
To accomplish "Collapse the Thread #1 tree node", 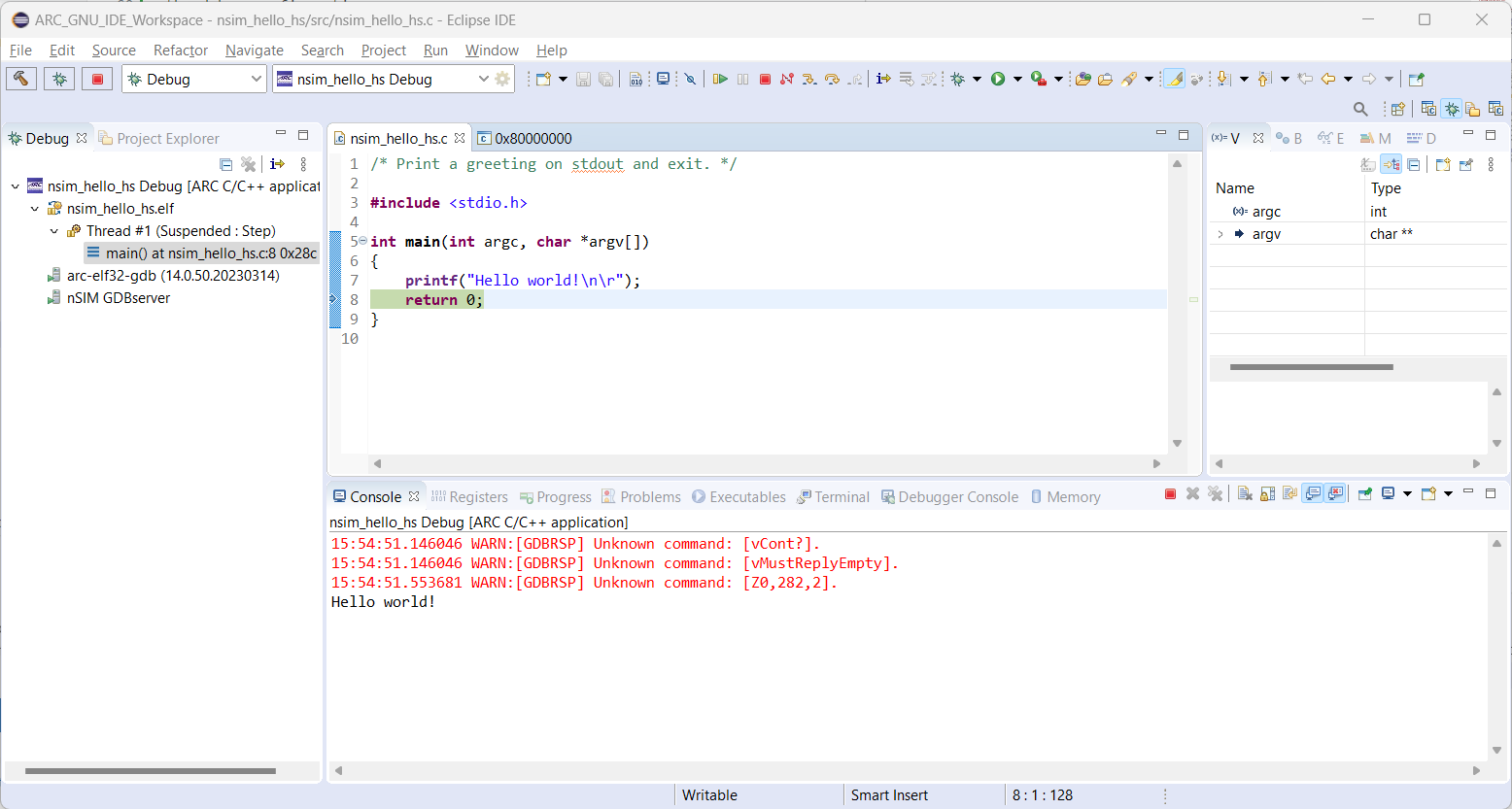I will coord(54,230).
